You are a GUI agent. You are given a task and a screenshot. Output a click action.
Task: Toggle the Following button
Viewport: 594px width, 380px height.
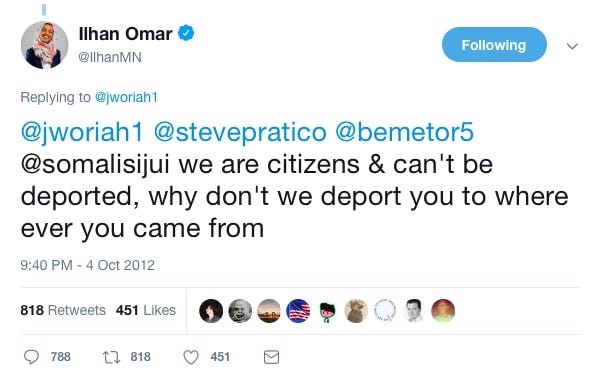tap(494, 45)
